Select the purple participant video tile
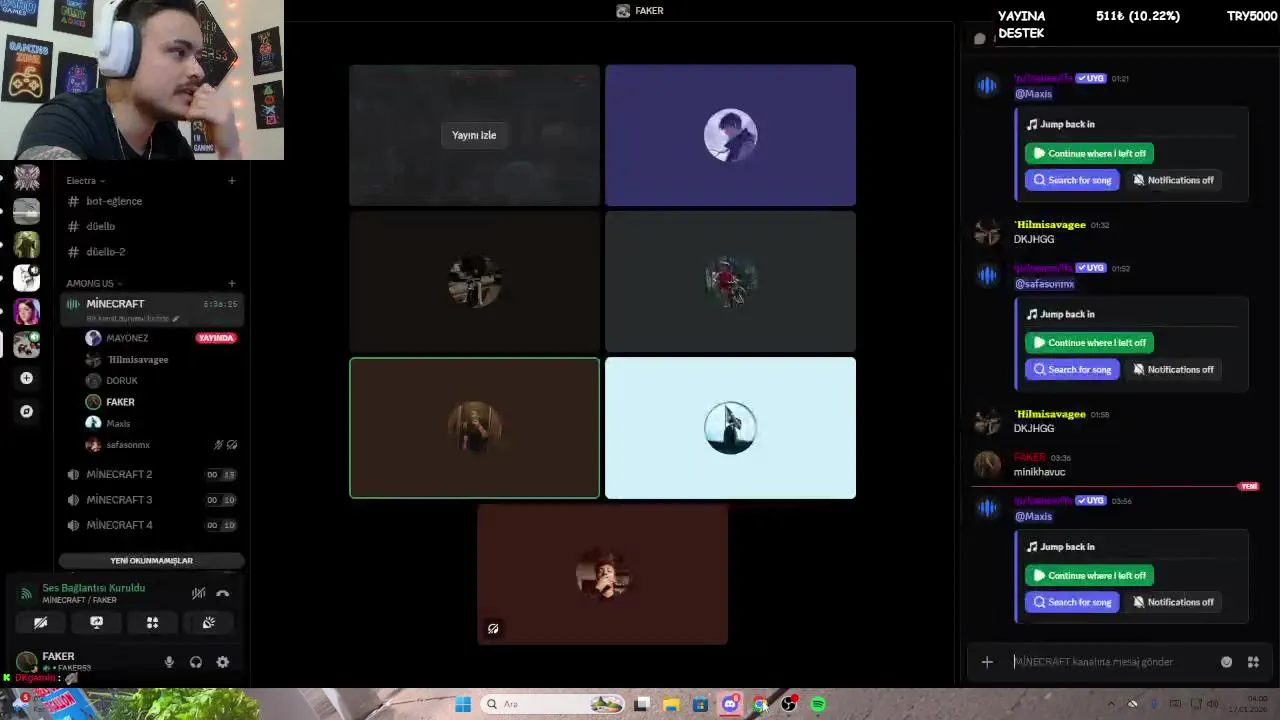Screen dimensions: 1280x720 pos(730,135)
